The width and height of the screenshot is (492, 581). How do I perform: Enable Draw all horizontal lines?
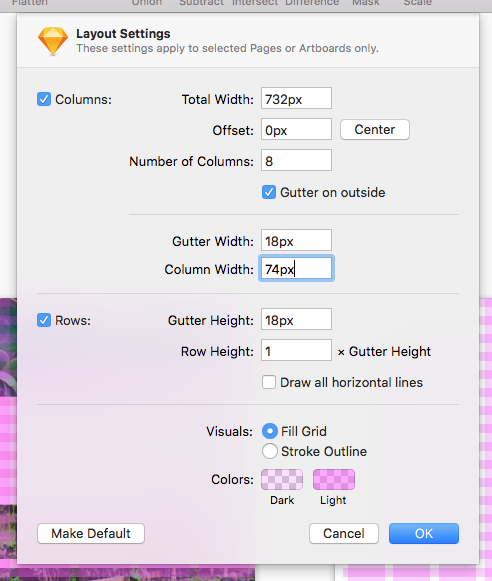click(x=269, y=382)
